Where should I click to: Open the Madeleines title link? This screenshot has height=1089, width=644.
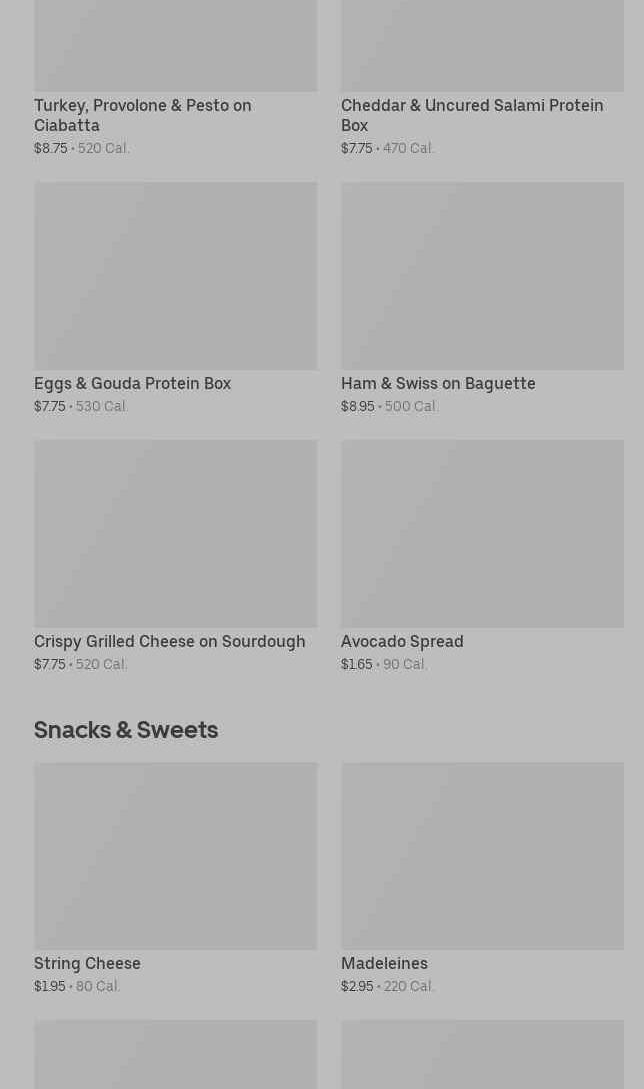(384, 963)
